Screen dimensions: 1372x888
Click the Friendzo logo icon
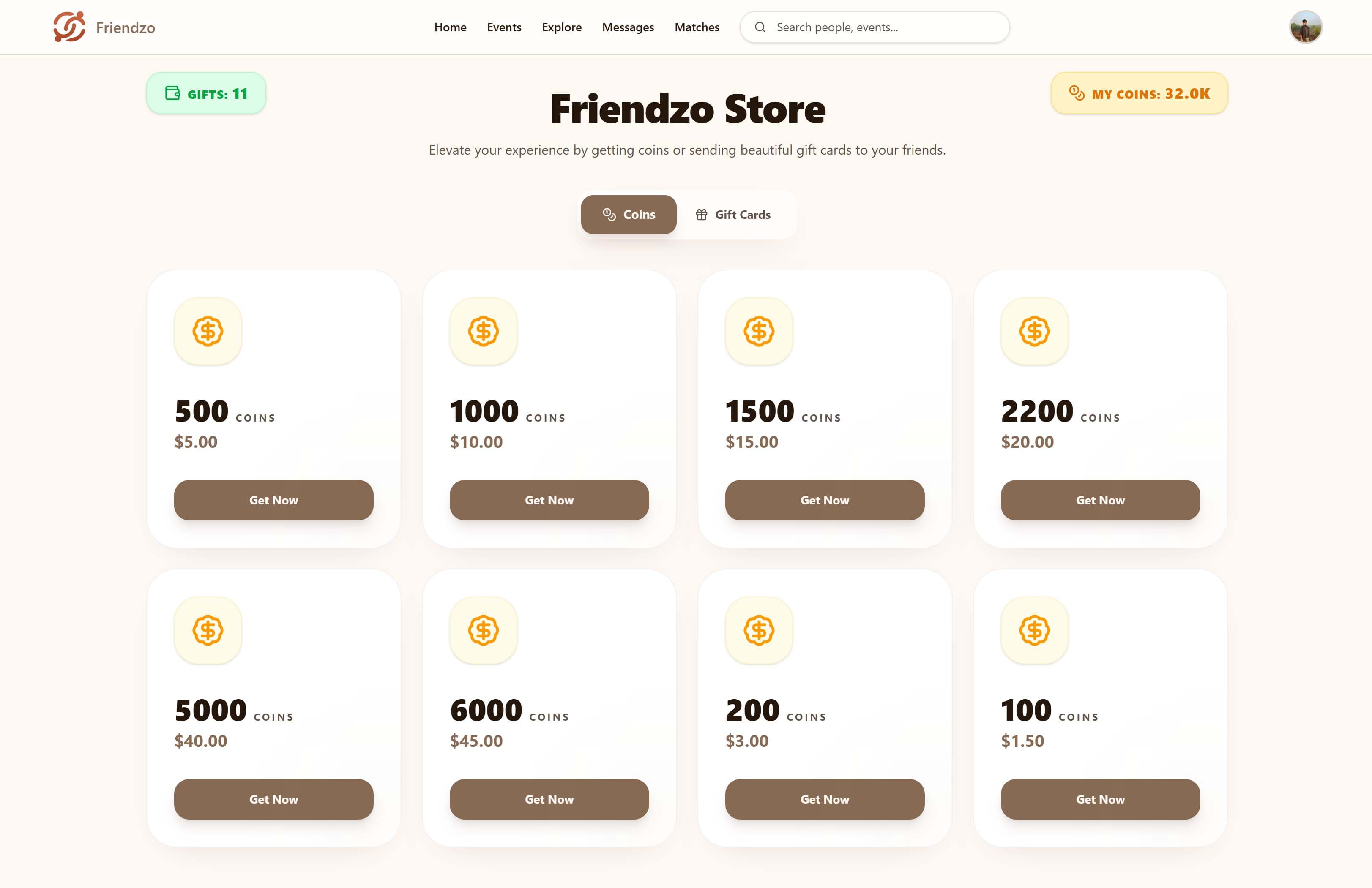[68, 27]
